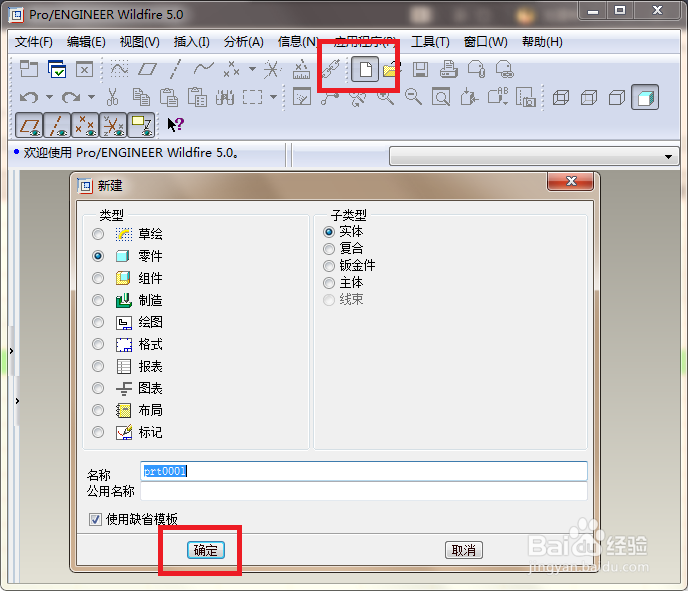Screen dimensions: 688x591
Task: Click the Cut scissors icon
Action: click(112, 97)
